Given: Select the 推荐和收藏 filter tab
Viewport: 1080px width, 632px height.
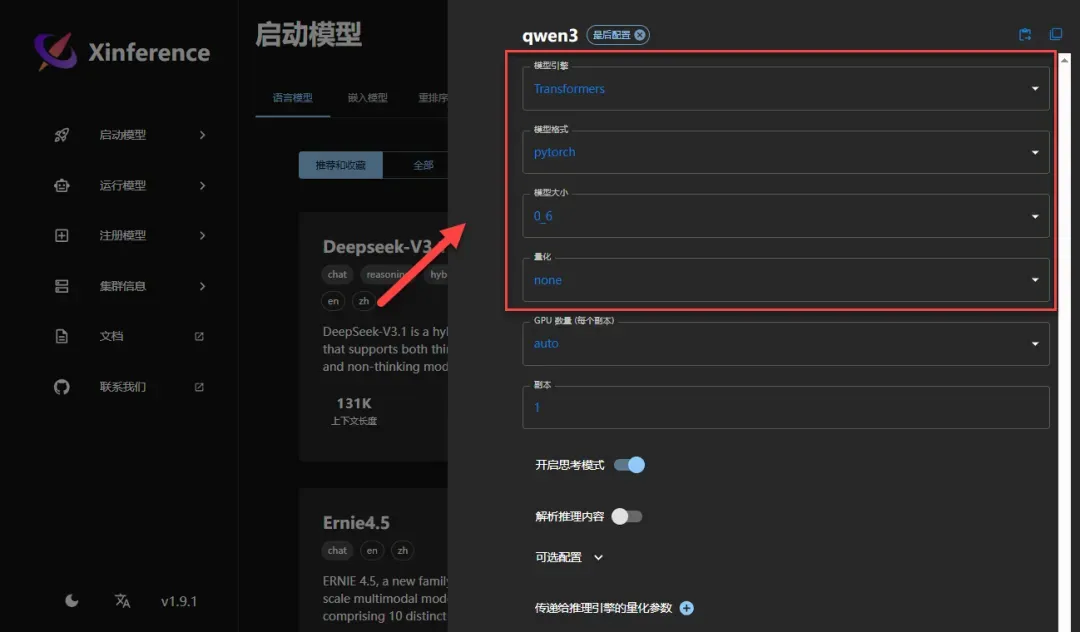Looking at the screenshot, I should point(340,165).
